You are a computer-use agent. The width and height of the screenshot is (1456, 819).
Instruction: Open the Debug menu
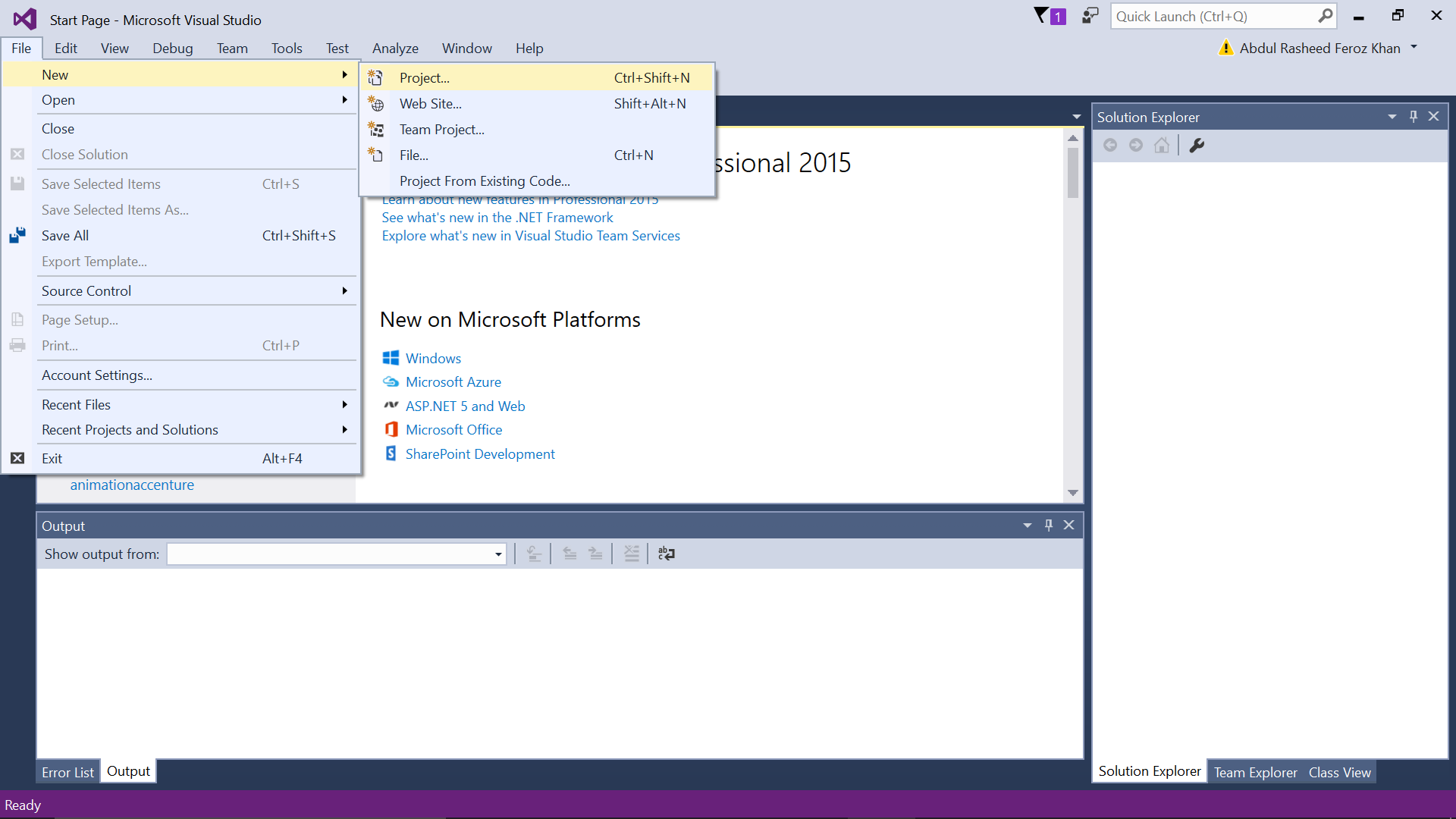pos(173,48)
